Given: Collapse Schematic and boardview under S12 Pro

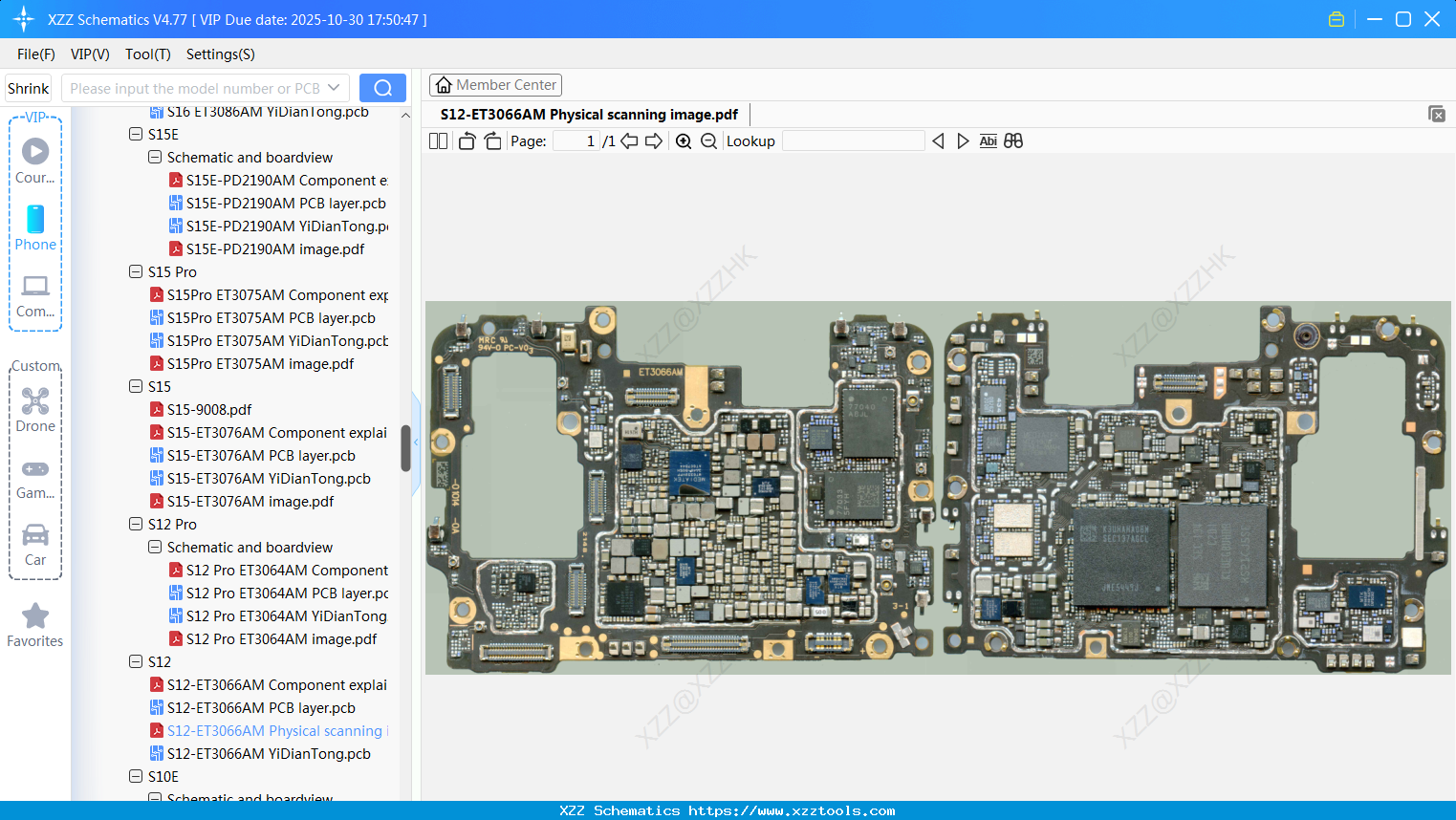Looking at the screenshot, I should click(x=154, y=547).
